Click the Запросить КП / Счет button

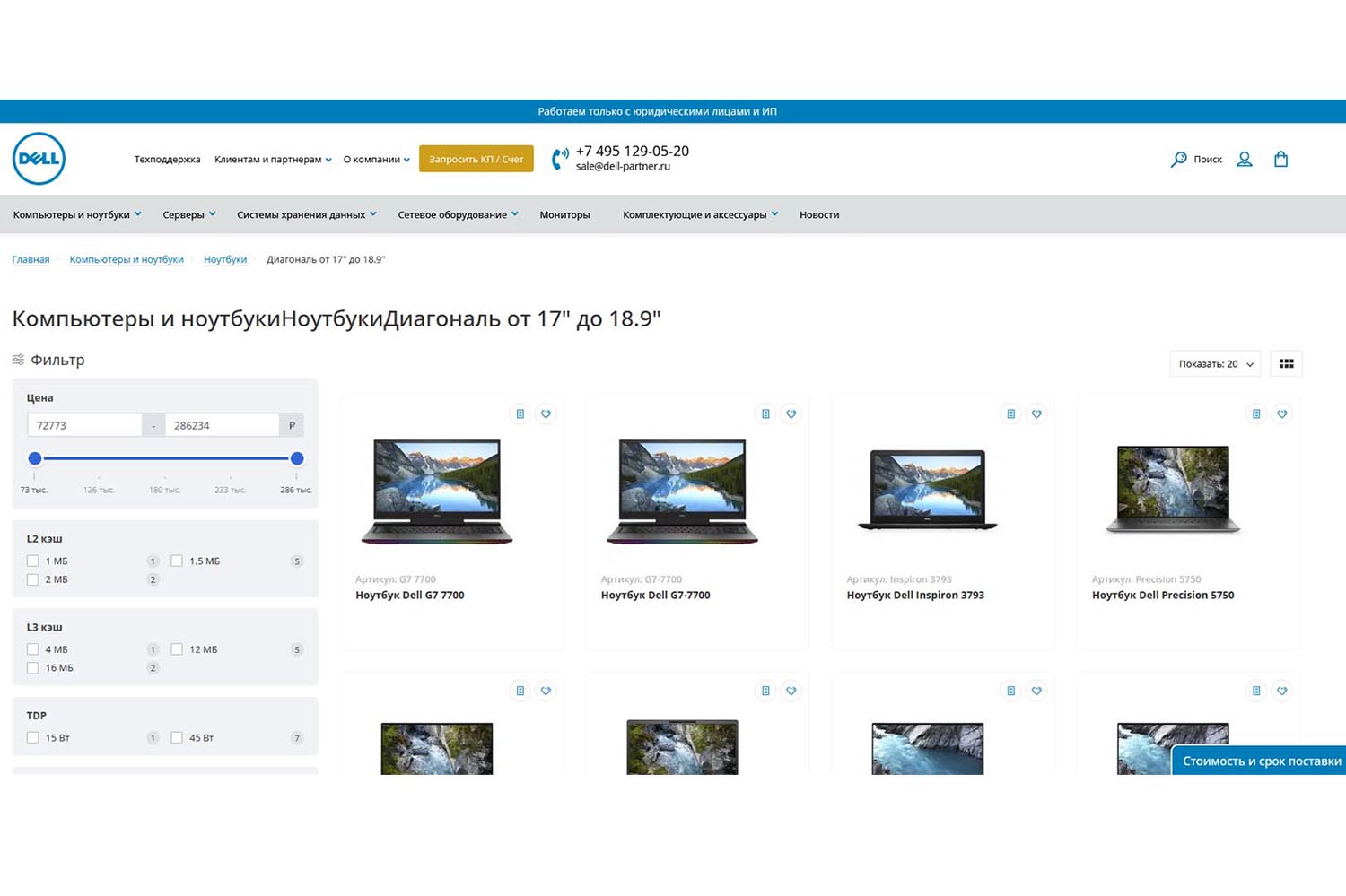coord(476,159)
